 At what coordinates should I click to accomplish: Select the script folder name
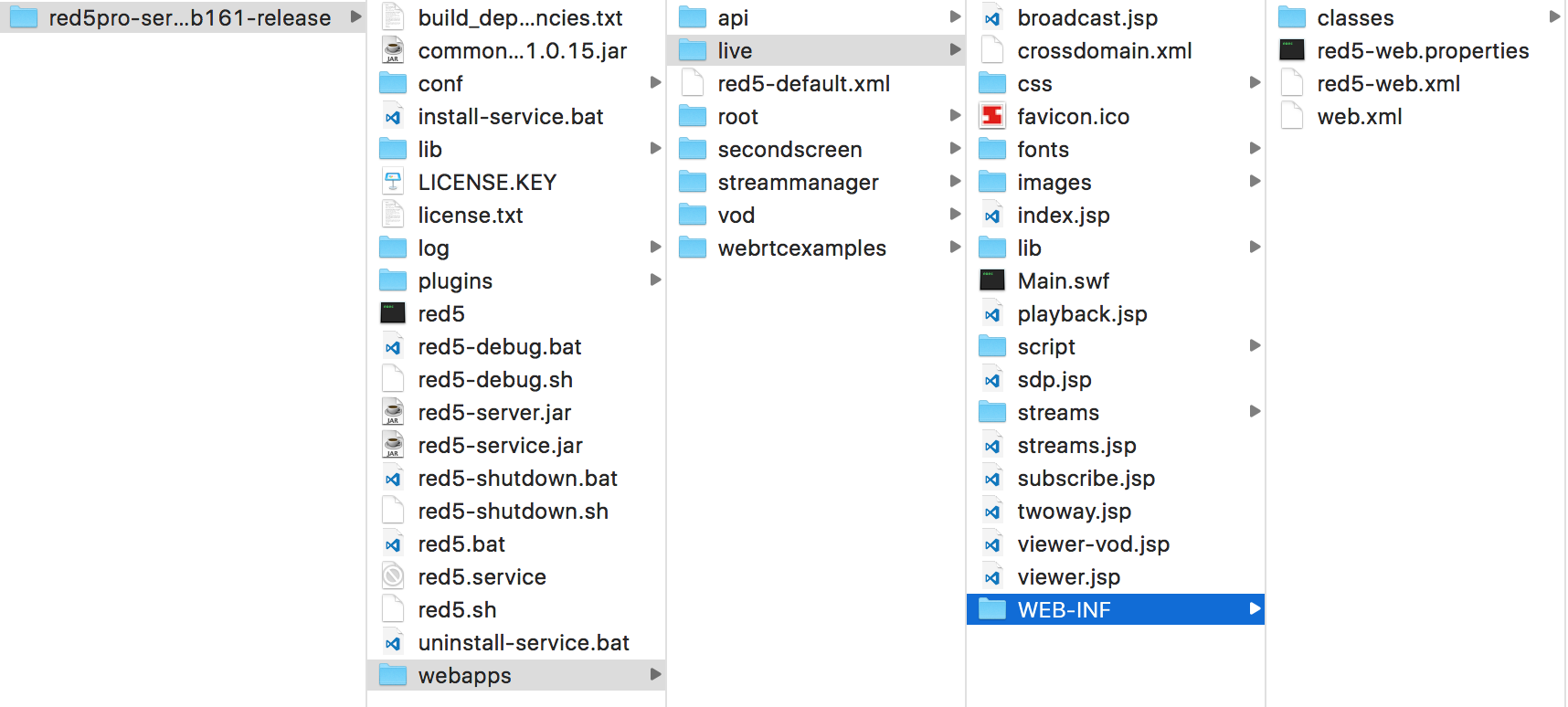[1046, 346]
